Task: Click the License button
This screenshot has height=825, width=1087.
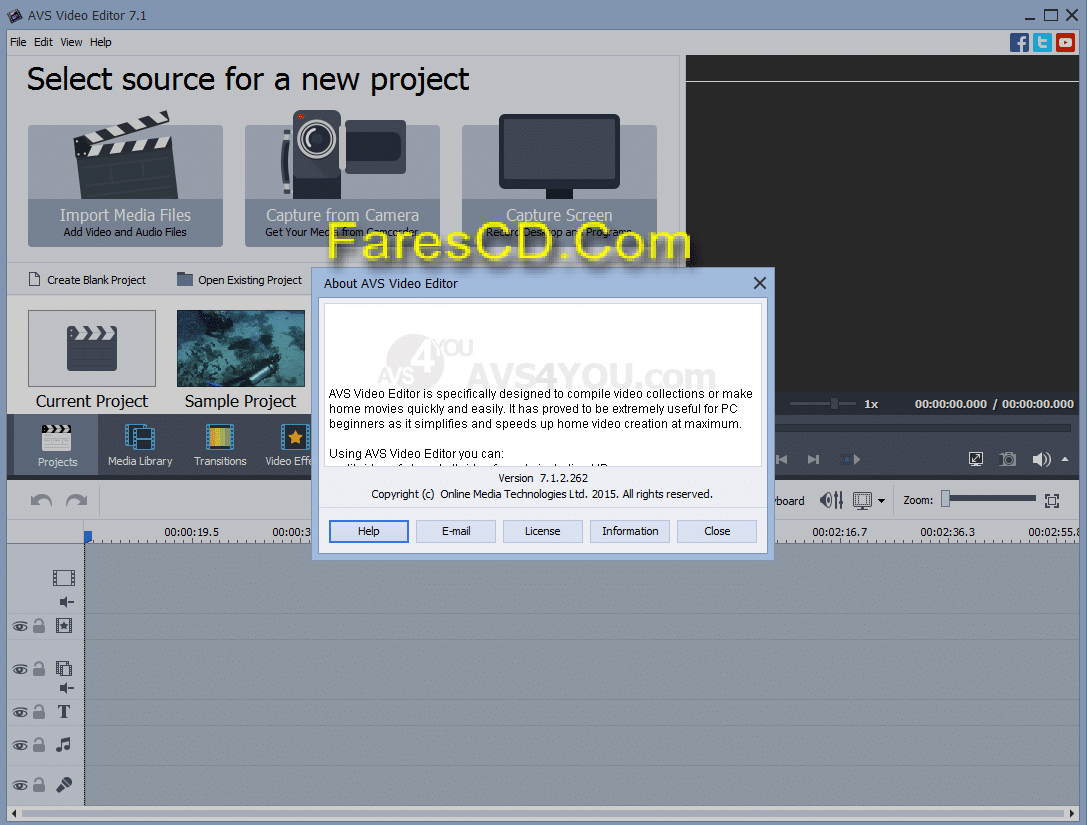Action: 543,531
